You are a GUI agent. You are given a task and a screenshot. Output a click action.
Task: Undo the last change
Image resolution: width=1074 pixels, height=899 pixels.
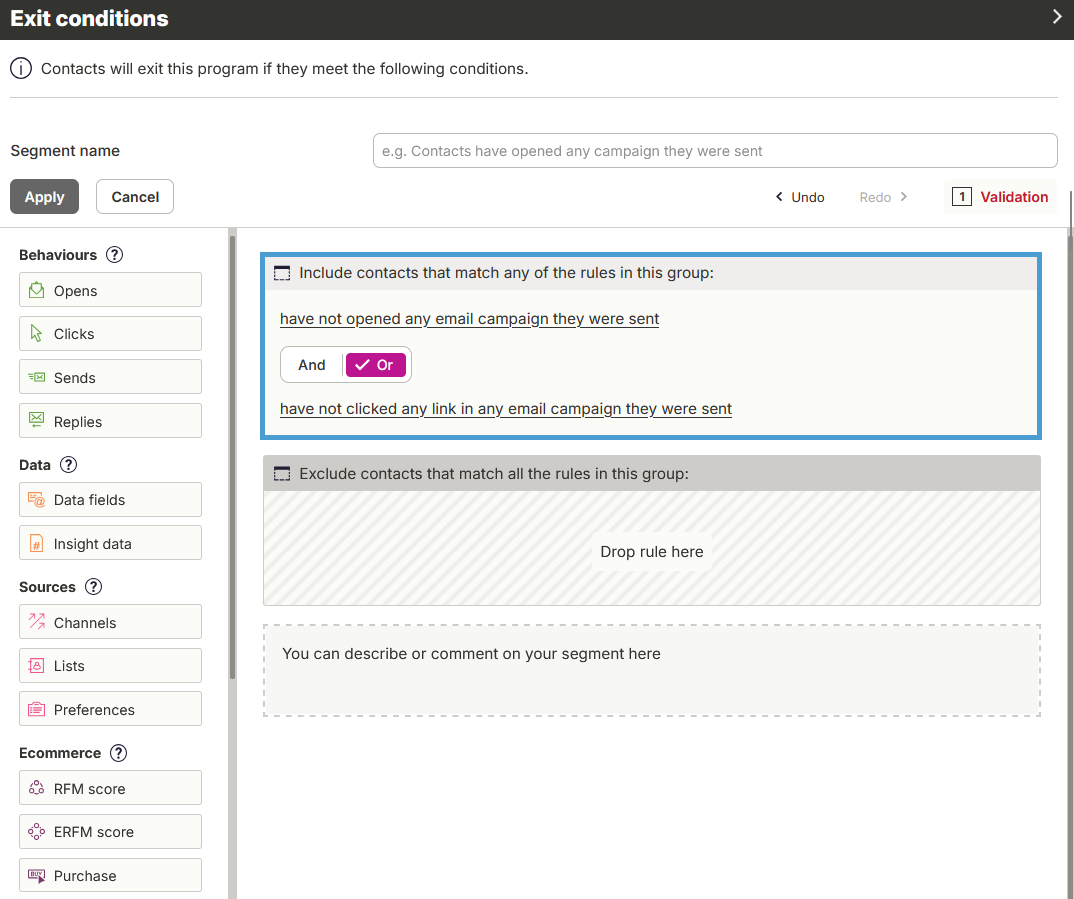point(800,197)
